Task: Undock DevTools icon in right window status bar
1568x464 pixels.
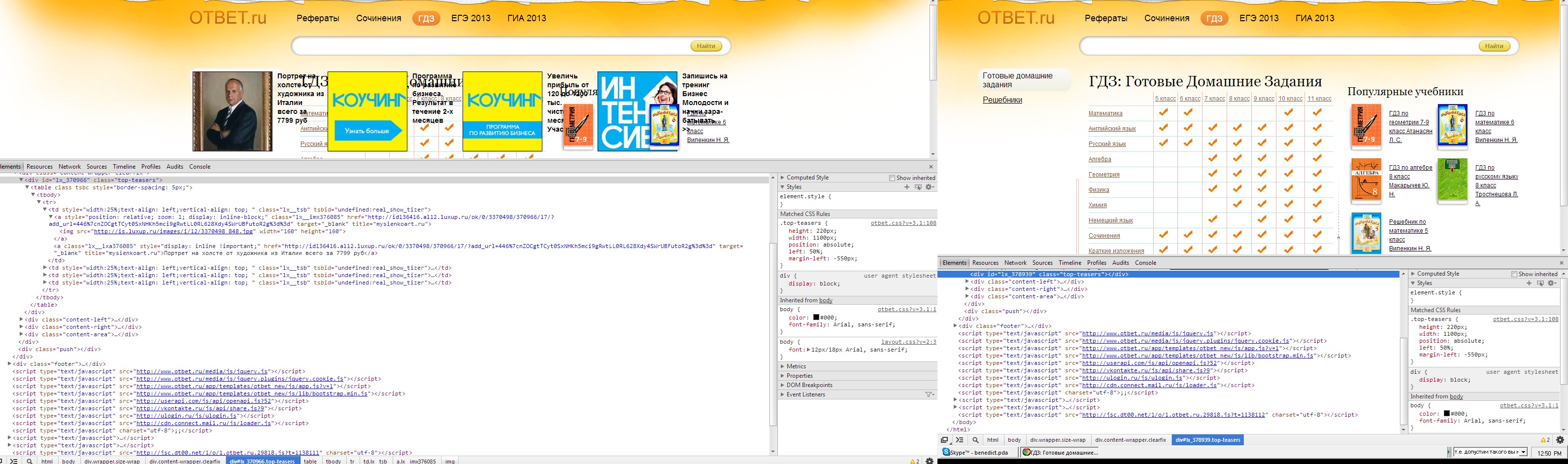Action: [945, 440]
